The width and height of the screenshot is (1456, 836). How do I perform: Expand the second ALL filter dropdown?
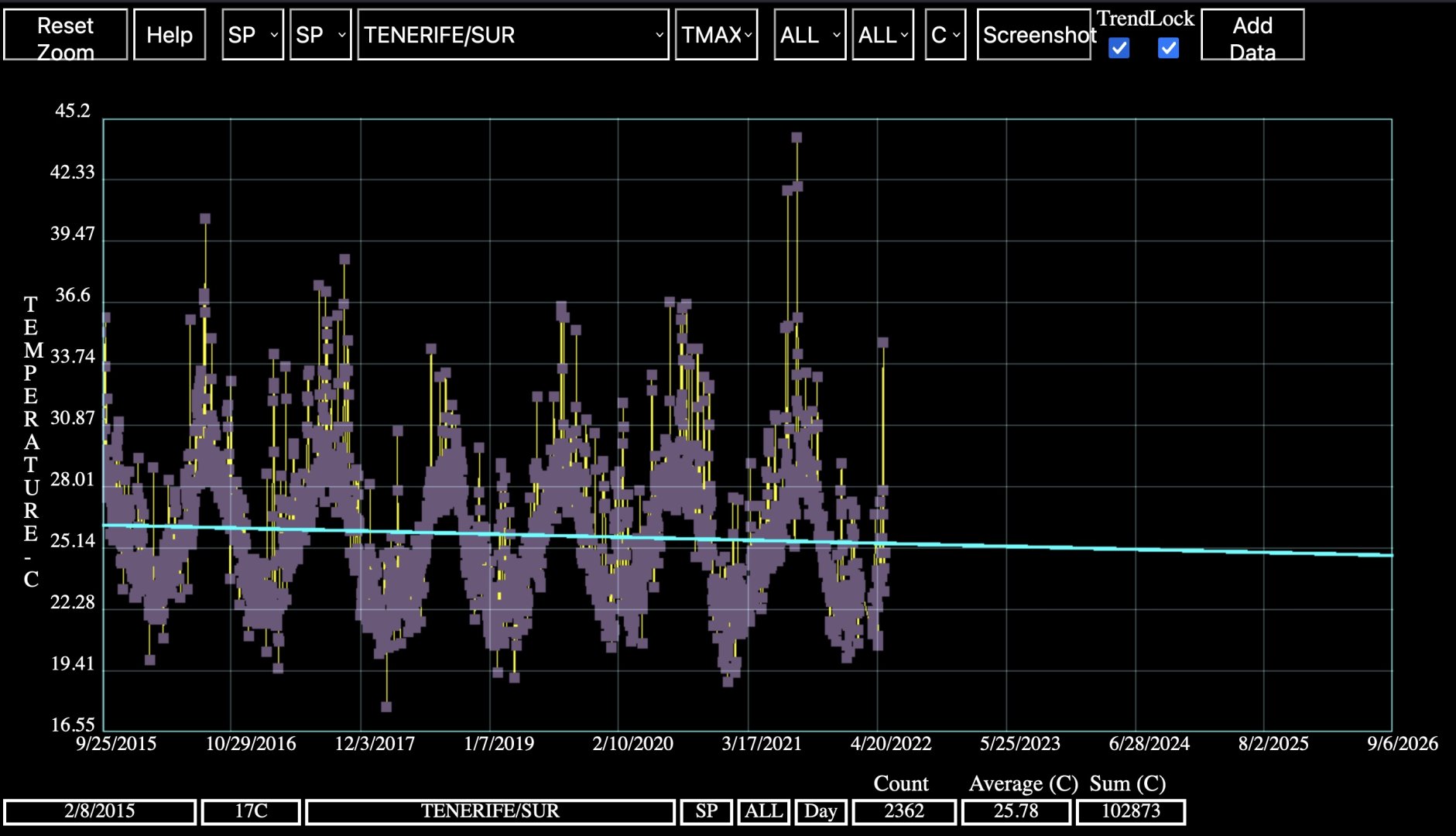[x=882, y=35]
